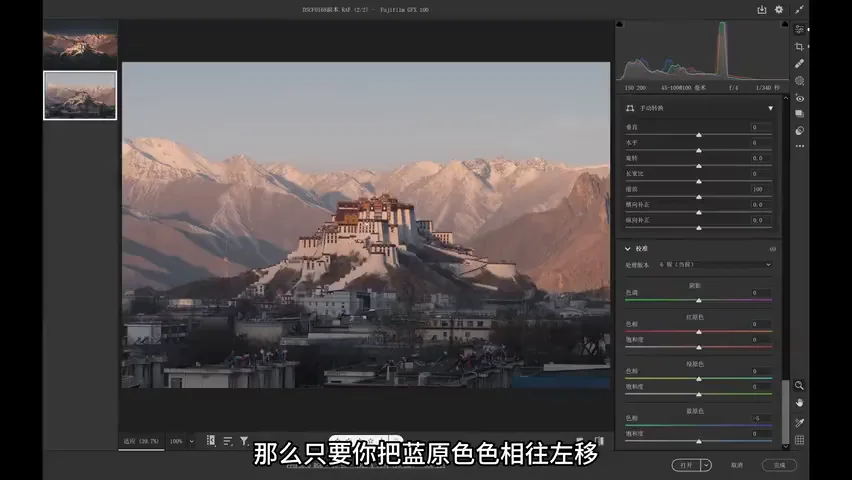Viewport: 852px width, 480px height.
Task: Open the Presets panel icon
Action: 799,130
